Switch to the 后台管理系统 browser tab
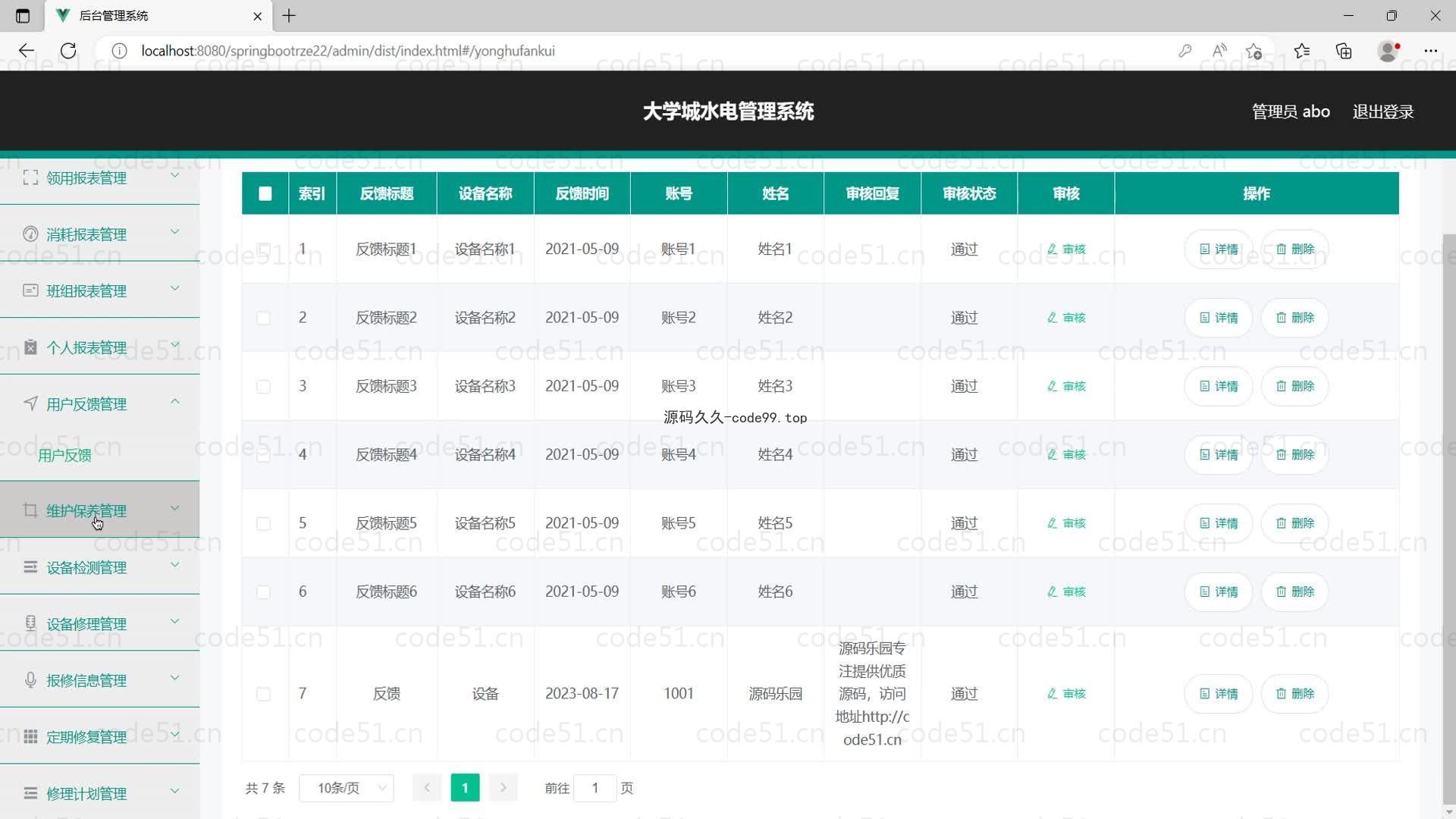1456x819 pixels. [x=158, y=15]
